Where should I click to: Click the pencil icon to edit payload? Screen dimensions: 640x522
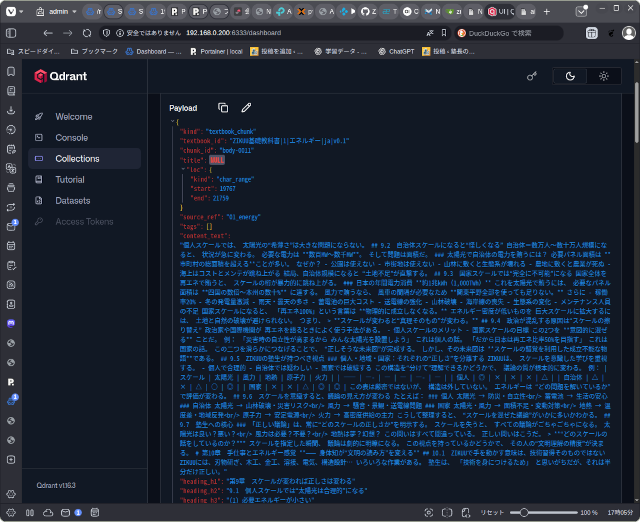click(246, 107)
